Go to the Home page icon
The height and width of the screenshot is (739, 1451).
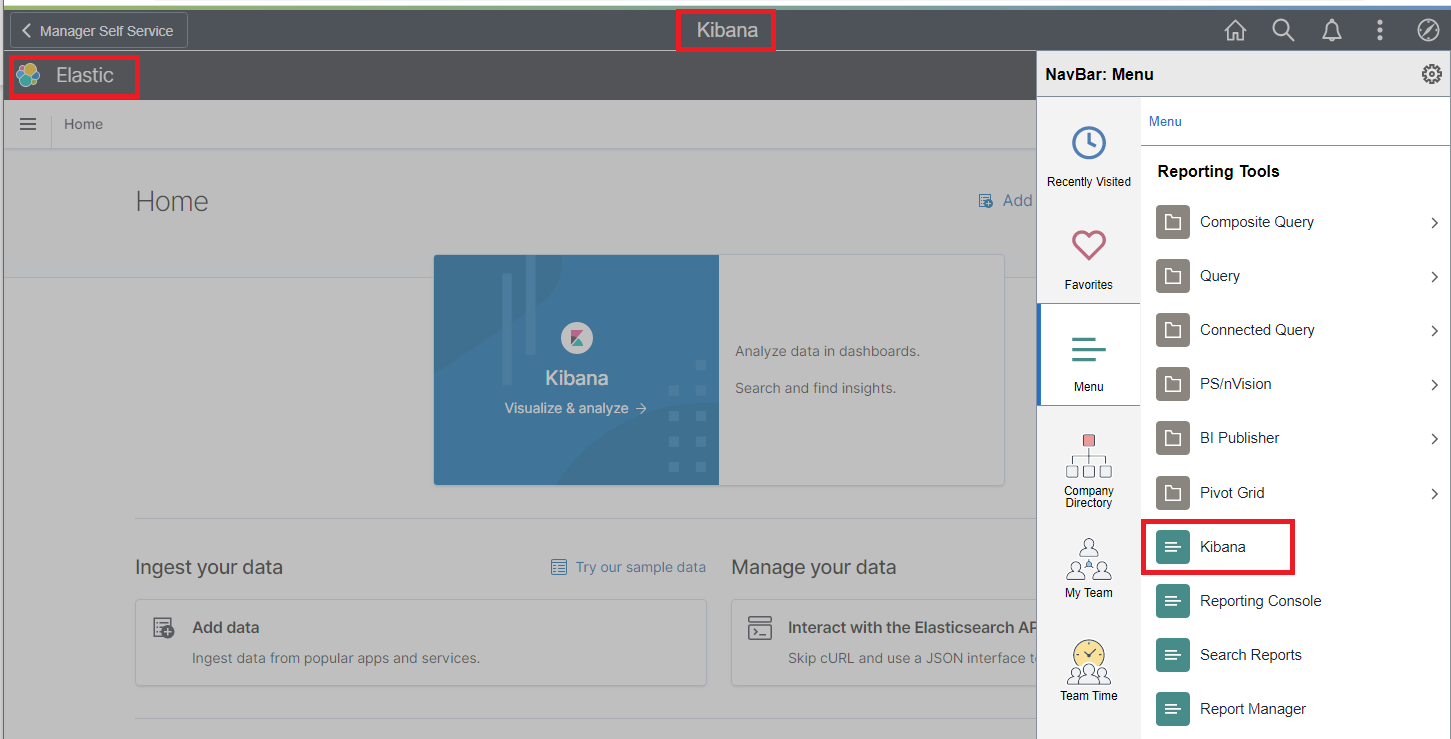[1235, 31]
